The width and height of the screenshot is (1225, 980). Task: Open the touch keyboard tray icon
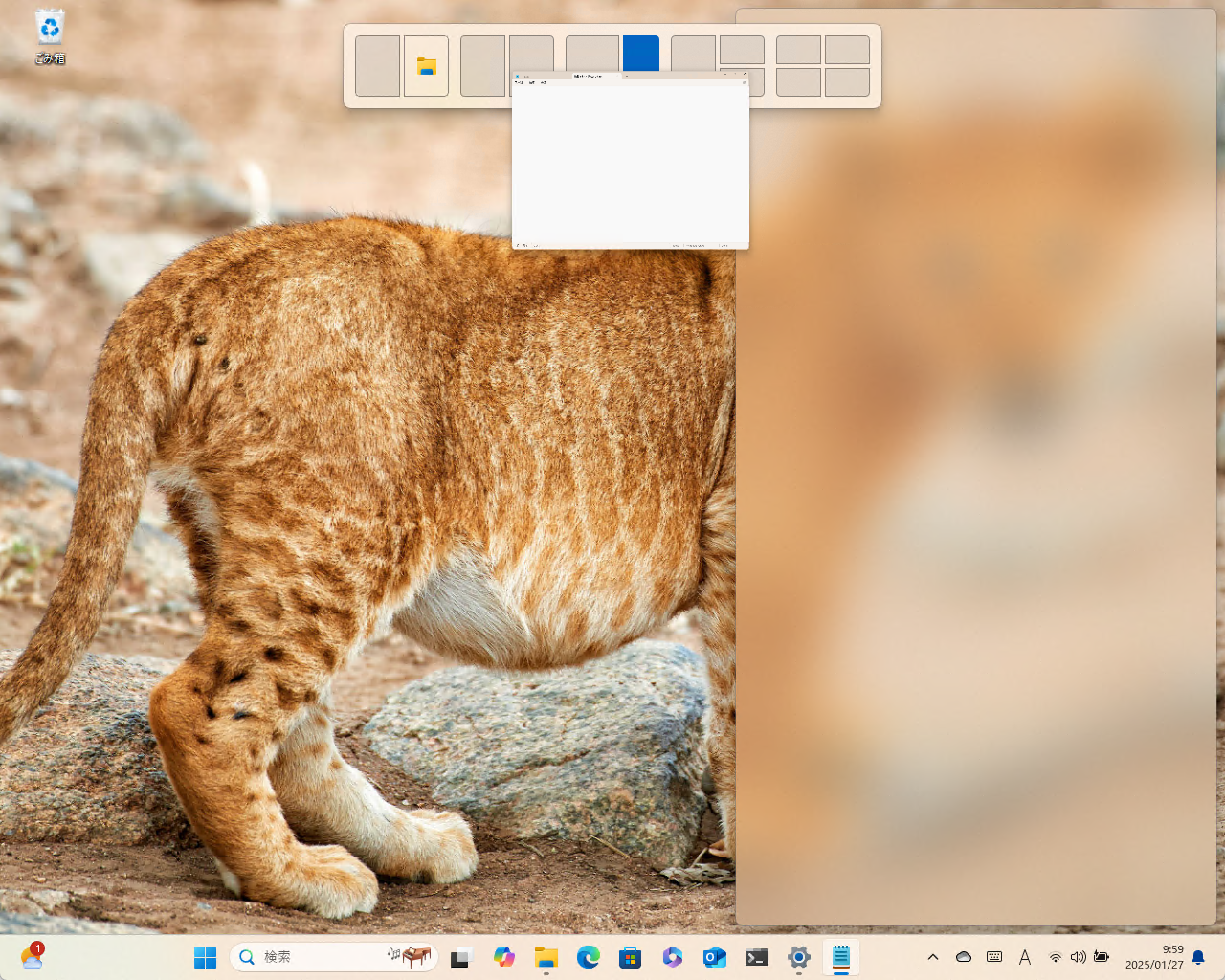click(x=994, y=957)
